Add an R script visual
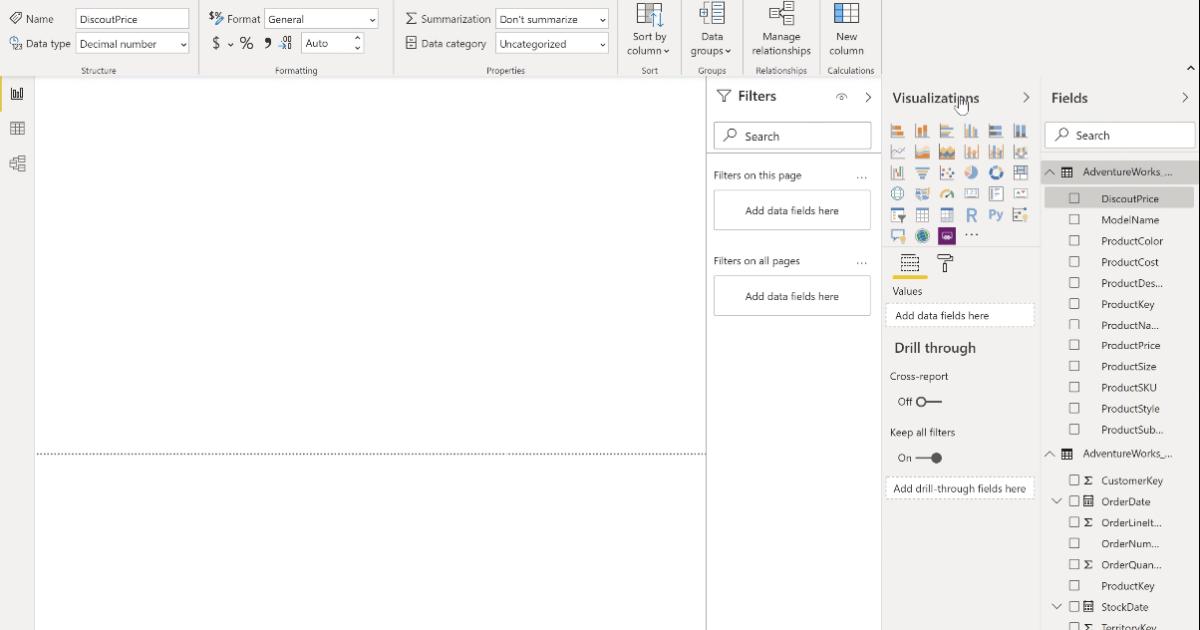The height and width of the screenshot is (630, 1200). coord(971,214)
